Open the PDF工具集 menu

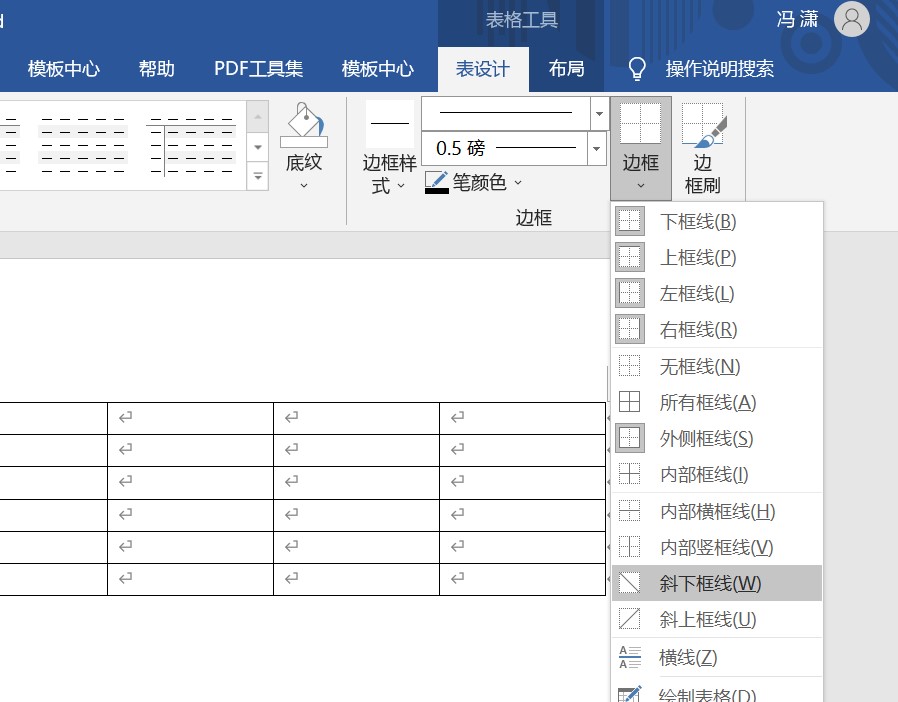tap(257, 69)
